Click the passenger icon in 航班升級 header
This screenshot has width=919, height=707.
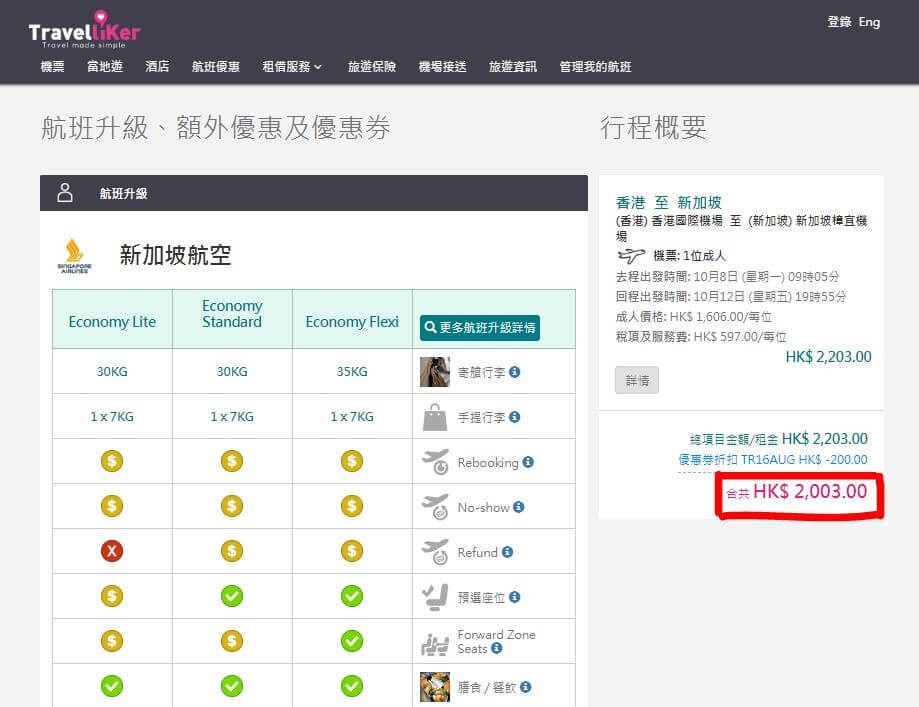pyautogui.click(x=65, y=192)
